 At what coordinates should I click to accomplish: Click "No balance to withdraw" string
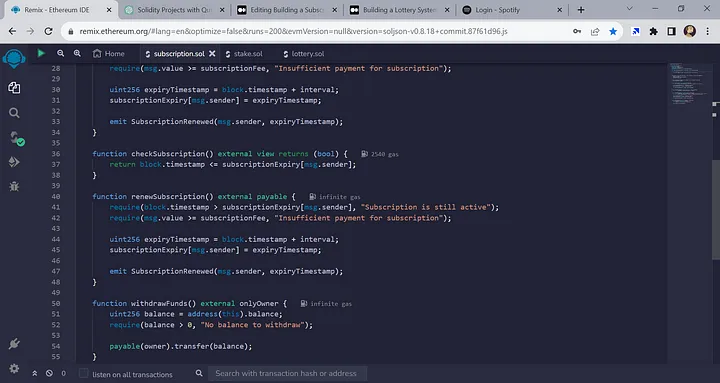point(252,325)
